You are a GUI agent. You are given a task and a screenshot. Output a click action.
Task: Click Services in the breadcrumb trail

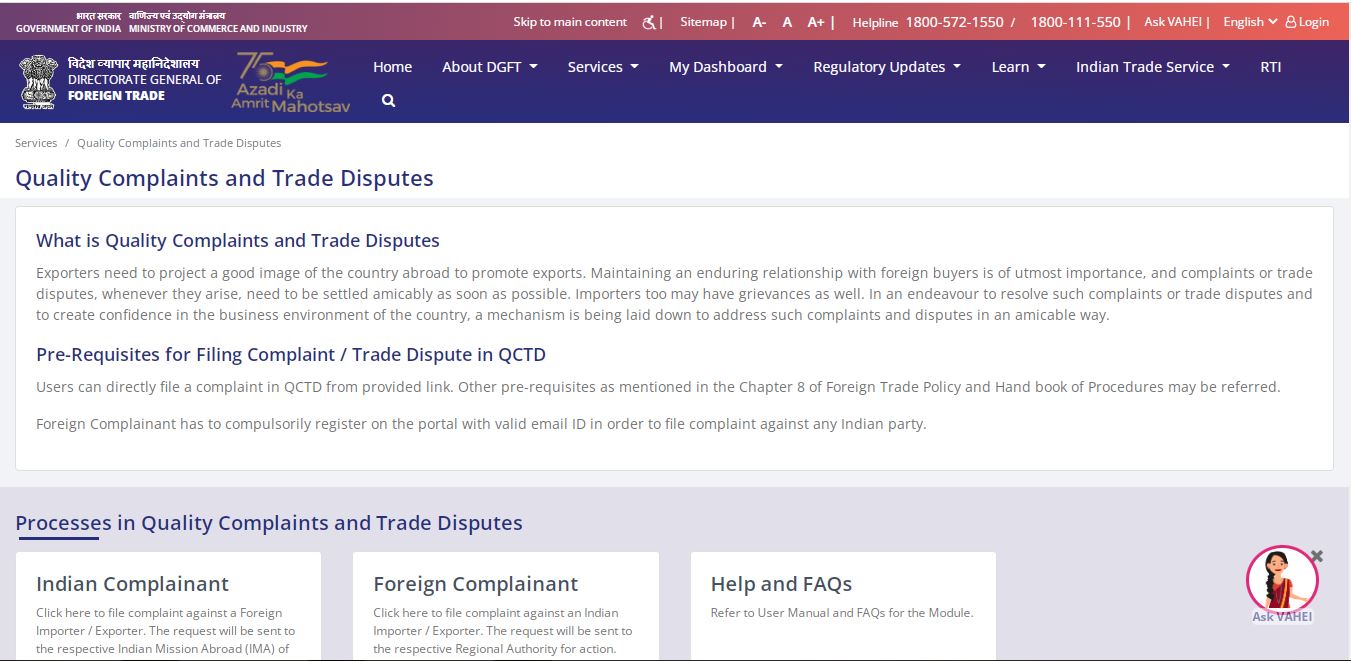pyautogui.click(x=35, y=142)
